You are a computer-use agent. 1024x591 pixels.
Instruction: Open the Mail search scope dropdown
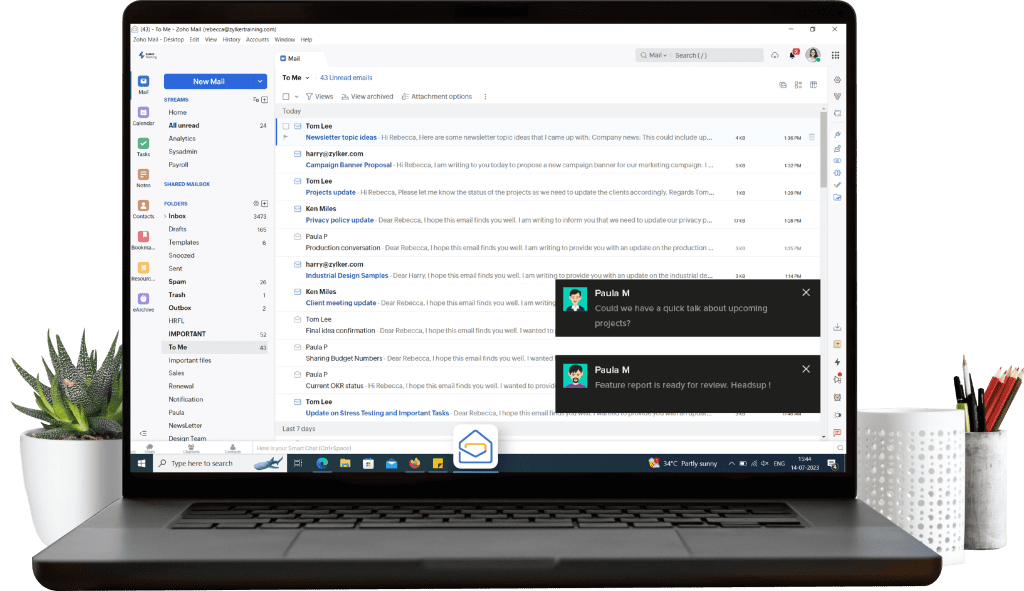662,55
